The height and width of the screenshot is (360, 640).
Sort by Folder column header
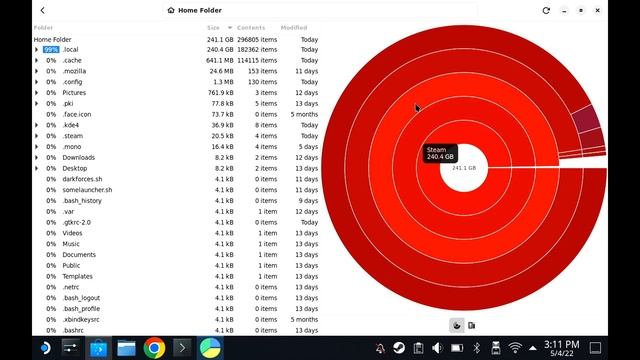(x=43, y=28)
